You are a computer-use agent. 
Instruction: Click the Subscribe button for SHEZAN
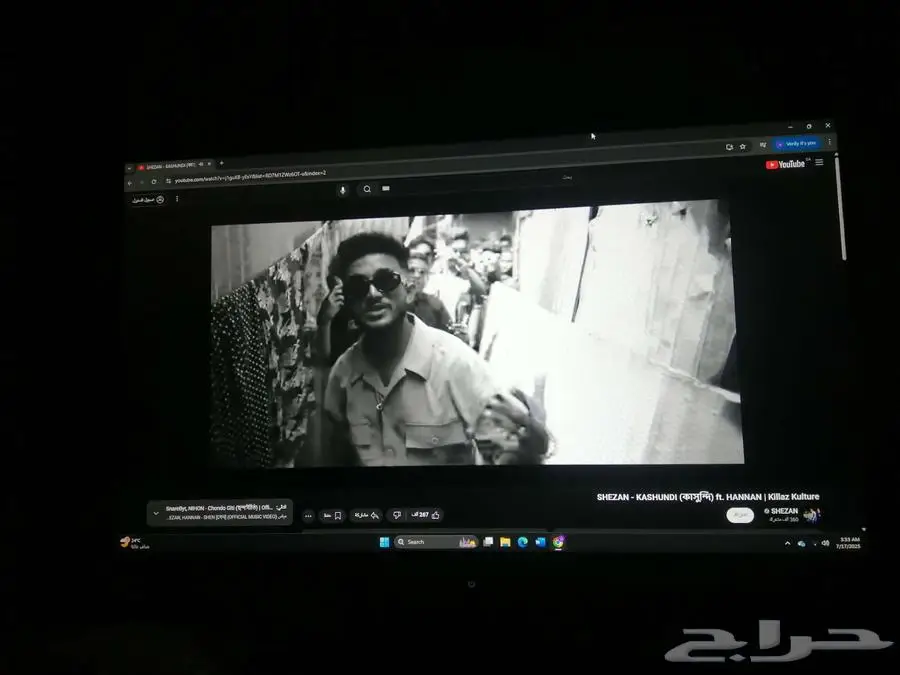pos(740,515)
